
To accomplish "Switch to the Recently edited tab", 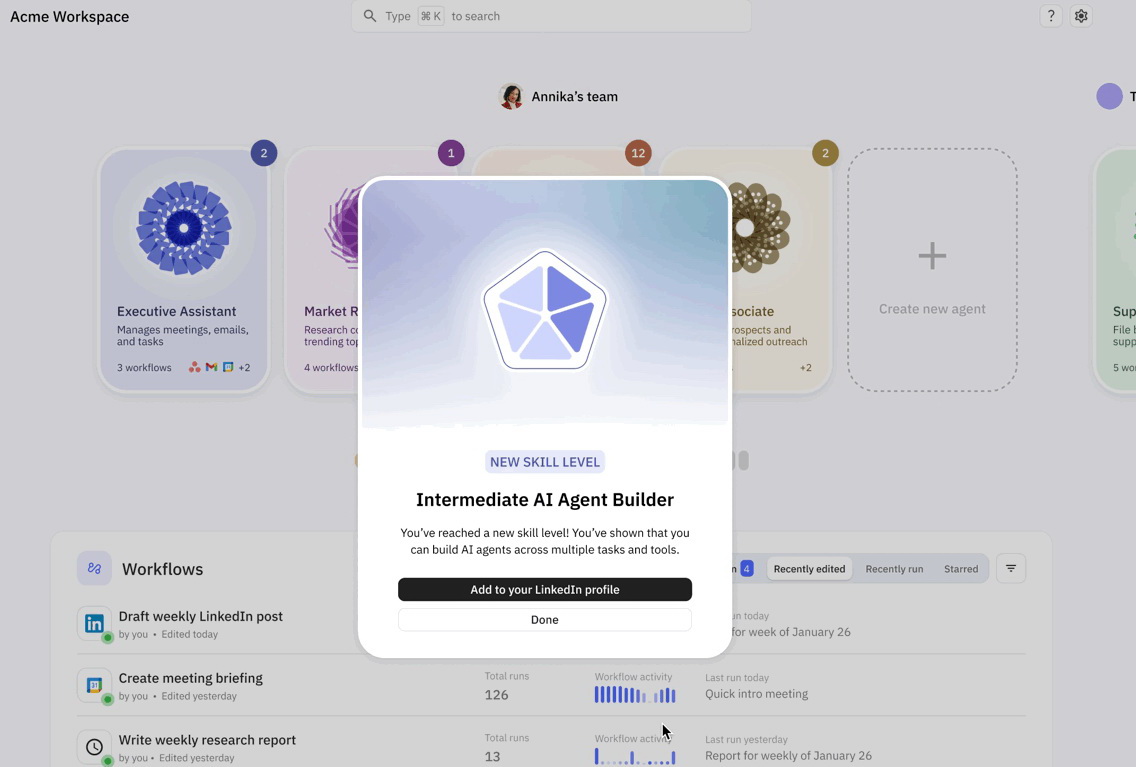I will pyautogui.click(x=809, y=569).
